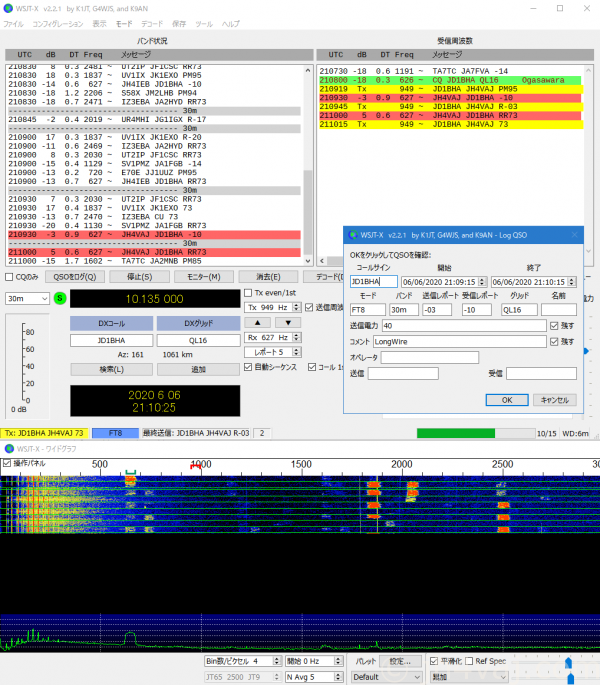
Task: Click the down arrow above Rx frequency
Action: click(x=286, y=322)
